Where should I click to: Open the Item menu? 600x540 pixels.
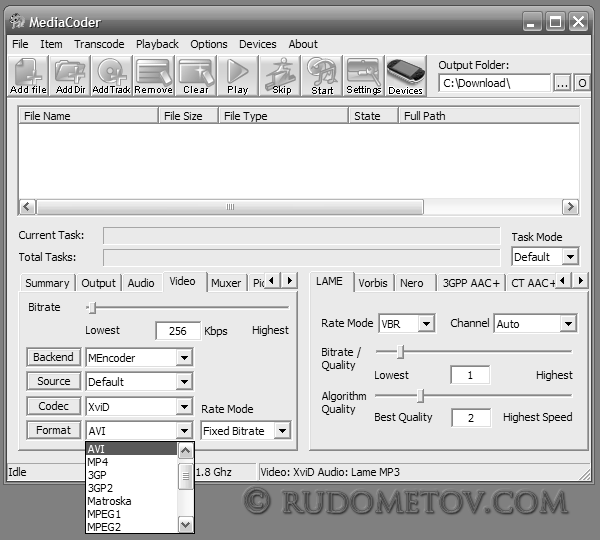click(51, 44)
